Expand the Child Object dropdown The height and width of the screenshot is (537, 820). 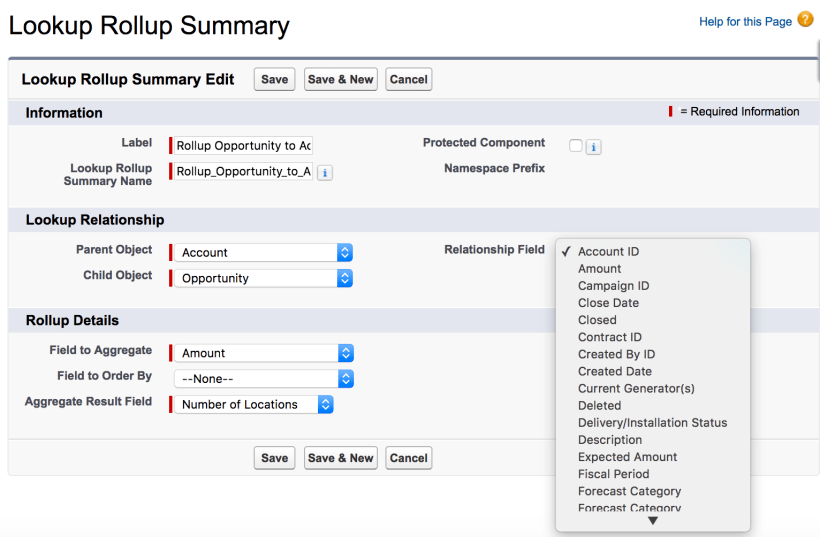click(x=264, y=279)
